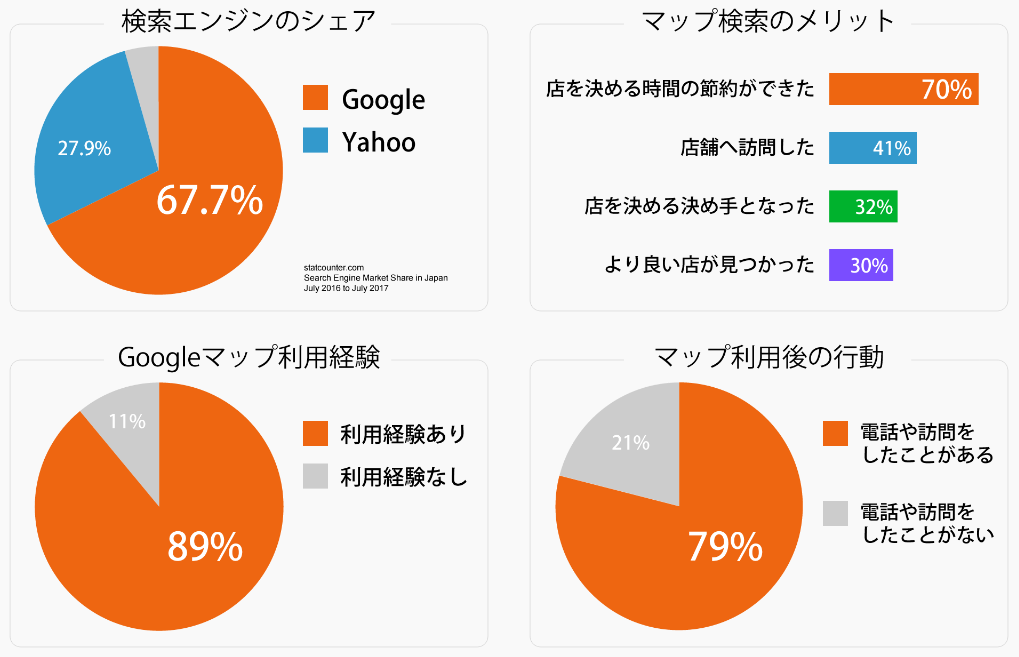Click the orange Google legend swatch
The image size is (1019, 657).
pos(315,99)
